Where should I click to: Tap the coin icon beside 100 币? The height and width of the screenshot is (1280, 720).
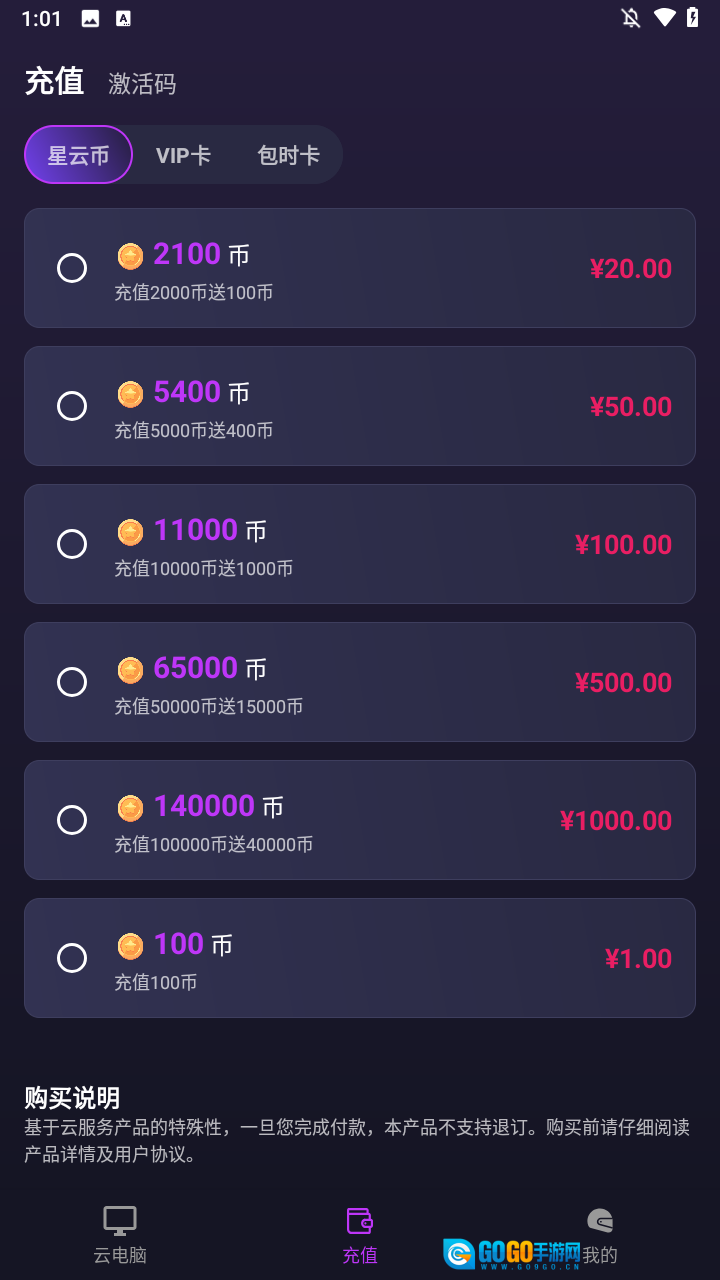click(131, 946)
